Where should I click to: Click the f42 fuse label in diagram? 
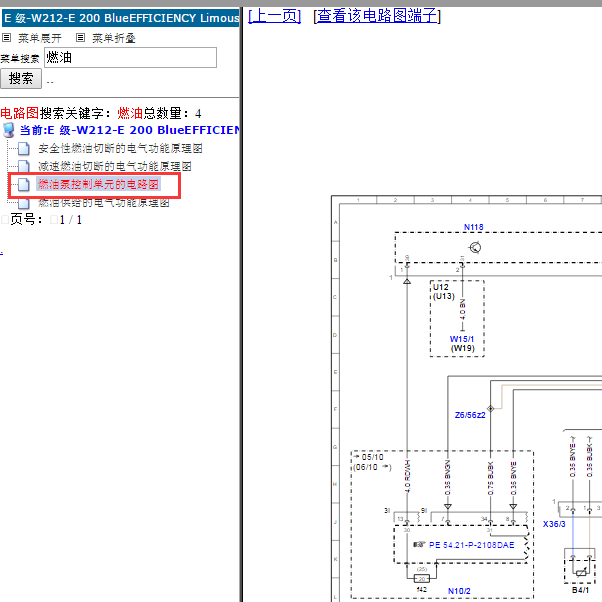pyautogui.click(x=422, y=589)
